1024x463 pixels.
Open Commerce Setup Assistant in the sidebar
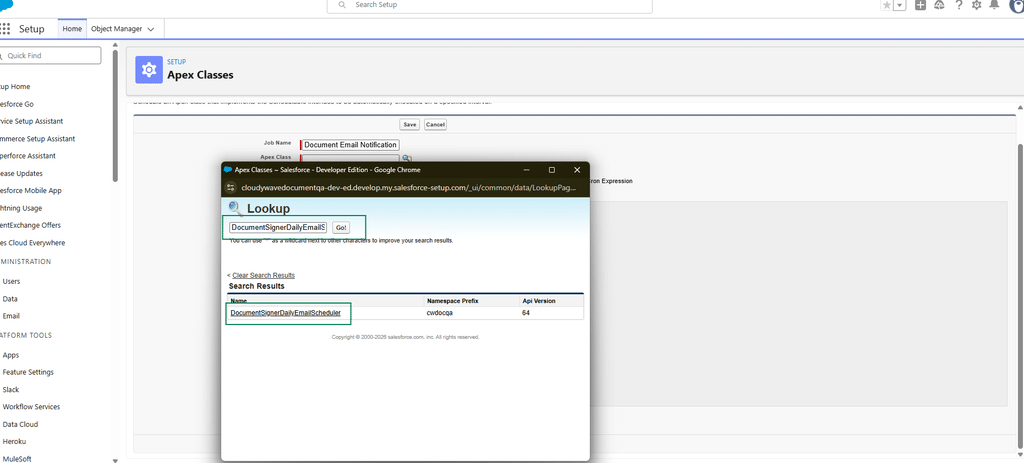(37, 138)
